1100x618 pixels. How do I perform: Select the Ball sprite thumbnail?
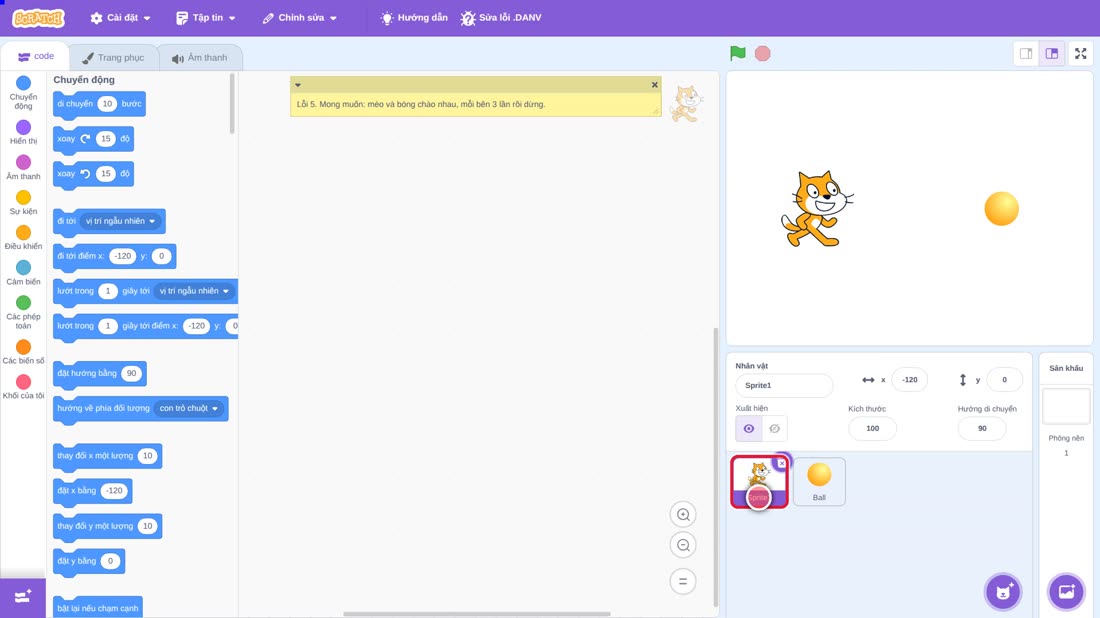point(819,481)
